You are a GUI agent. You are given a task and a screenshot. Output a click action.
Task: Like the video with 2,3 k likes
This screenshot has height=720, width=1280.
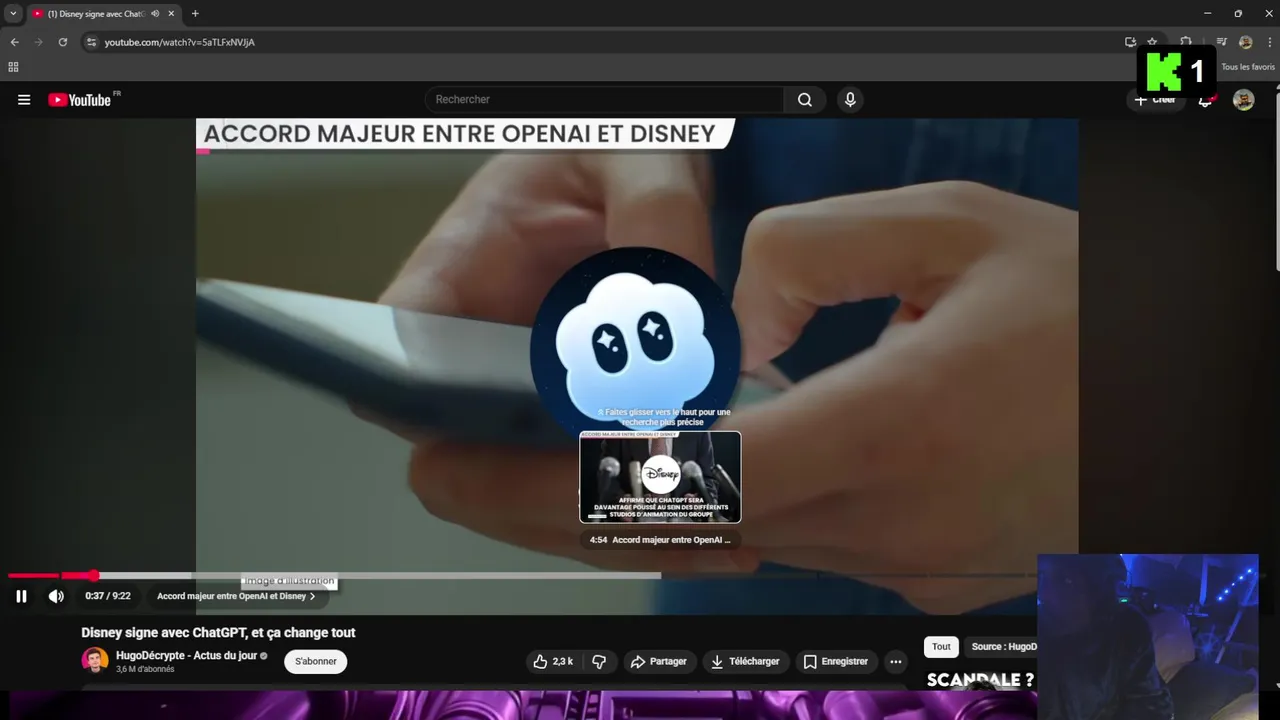[x=553, y=661]
